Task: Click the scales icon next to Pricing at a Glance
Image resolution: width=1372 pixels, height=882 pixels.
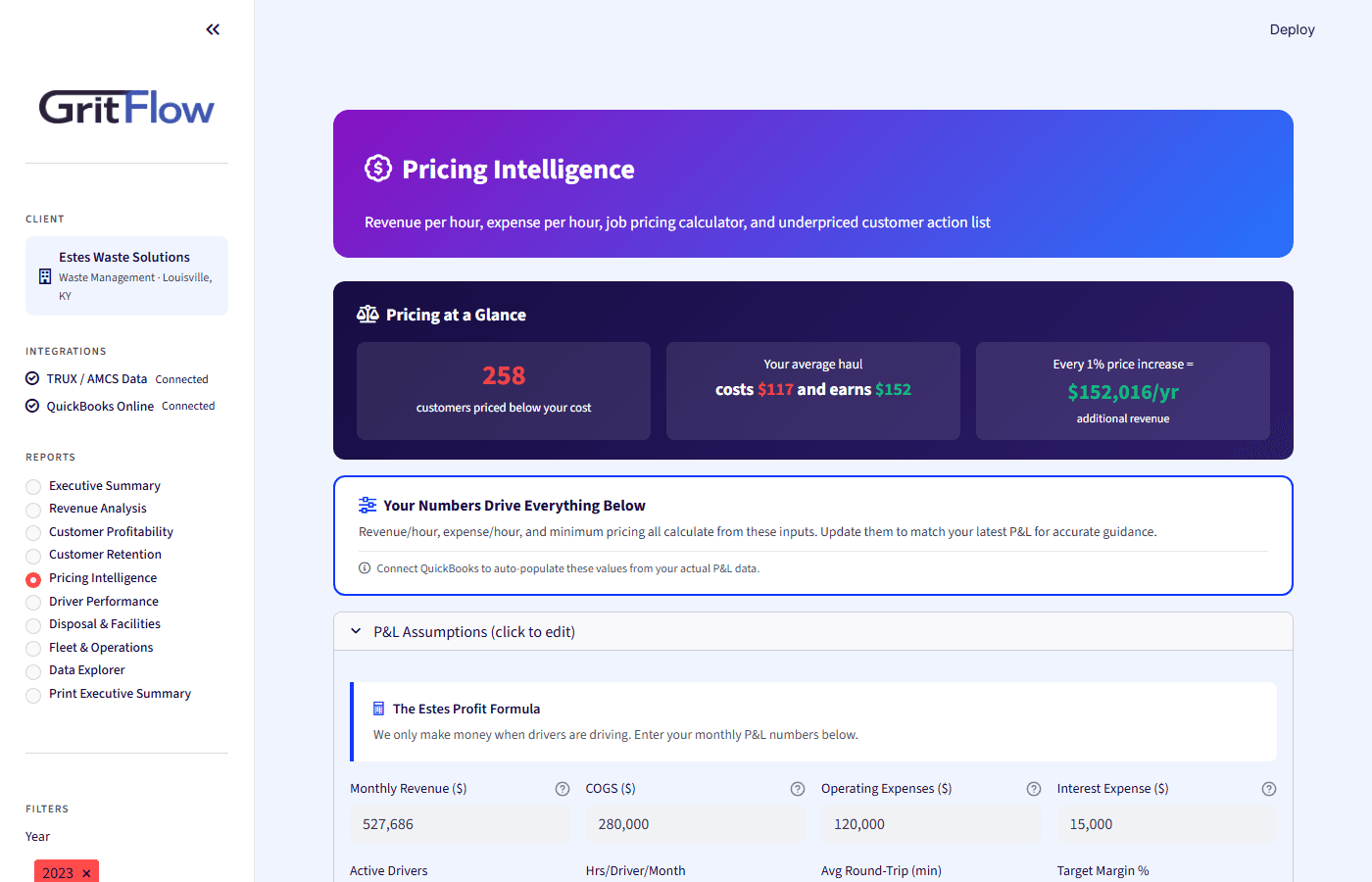Action: [367, 314]
